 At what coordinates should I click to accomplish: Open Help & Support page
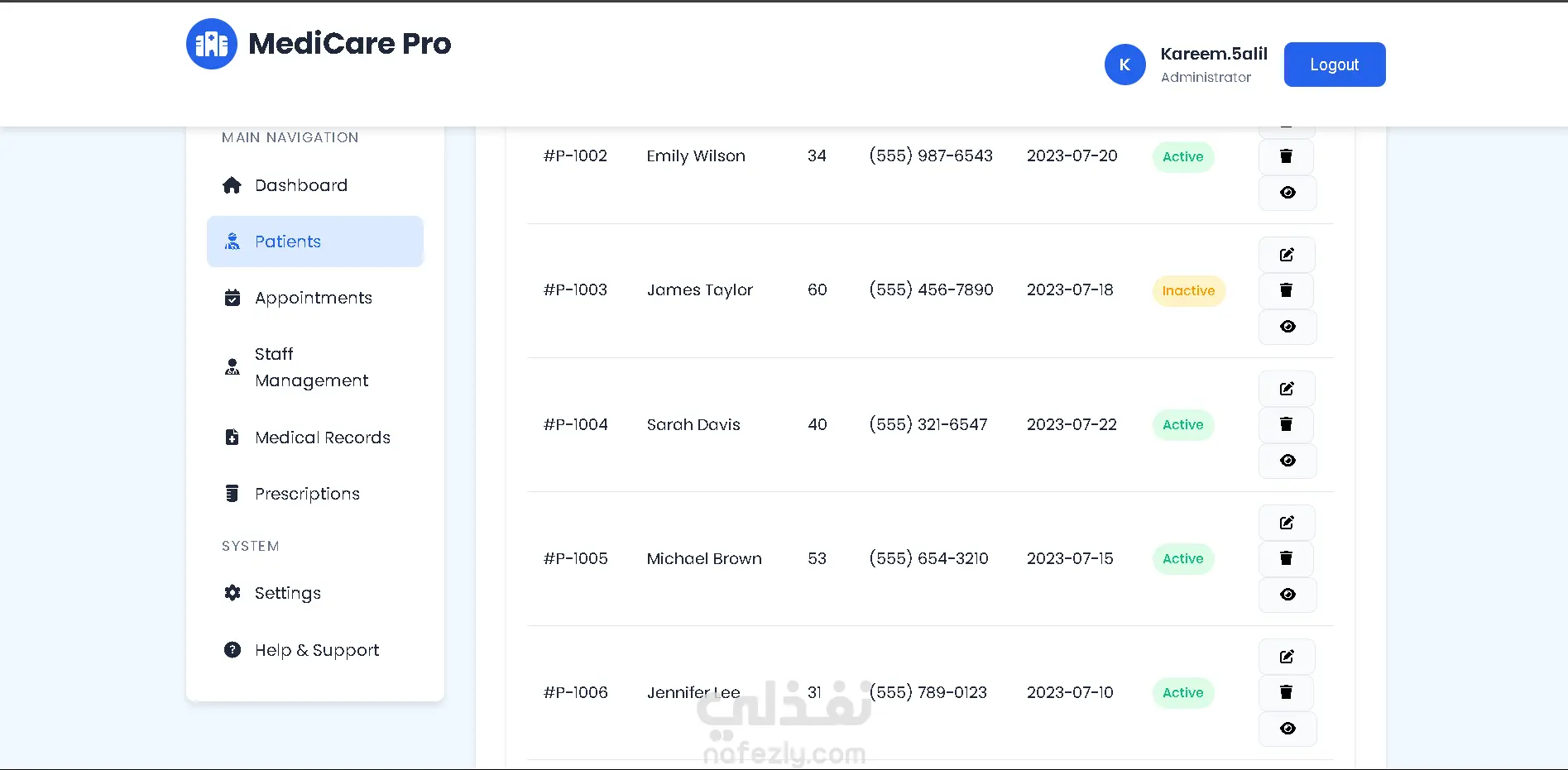(x=316, y=650)
